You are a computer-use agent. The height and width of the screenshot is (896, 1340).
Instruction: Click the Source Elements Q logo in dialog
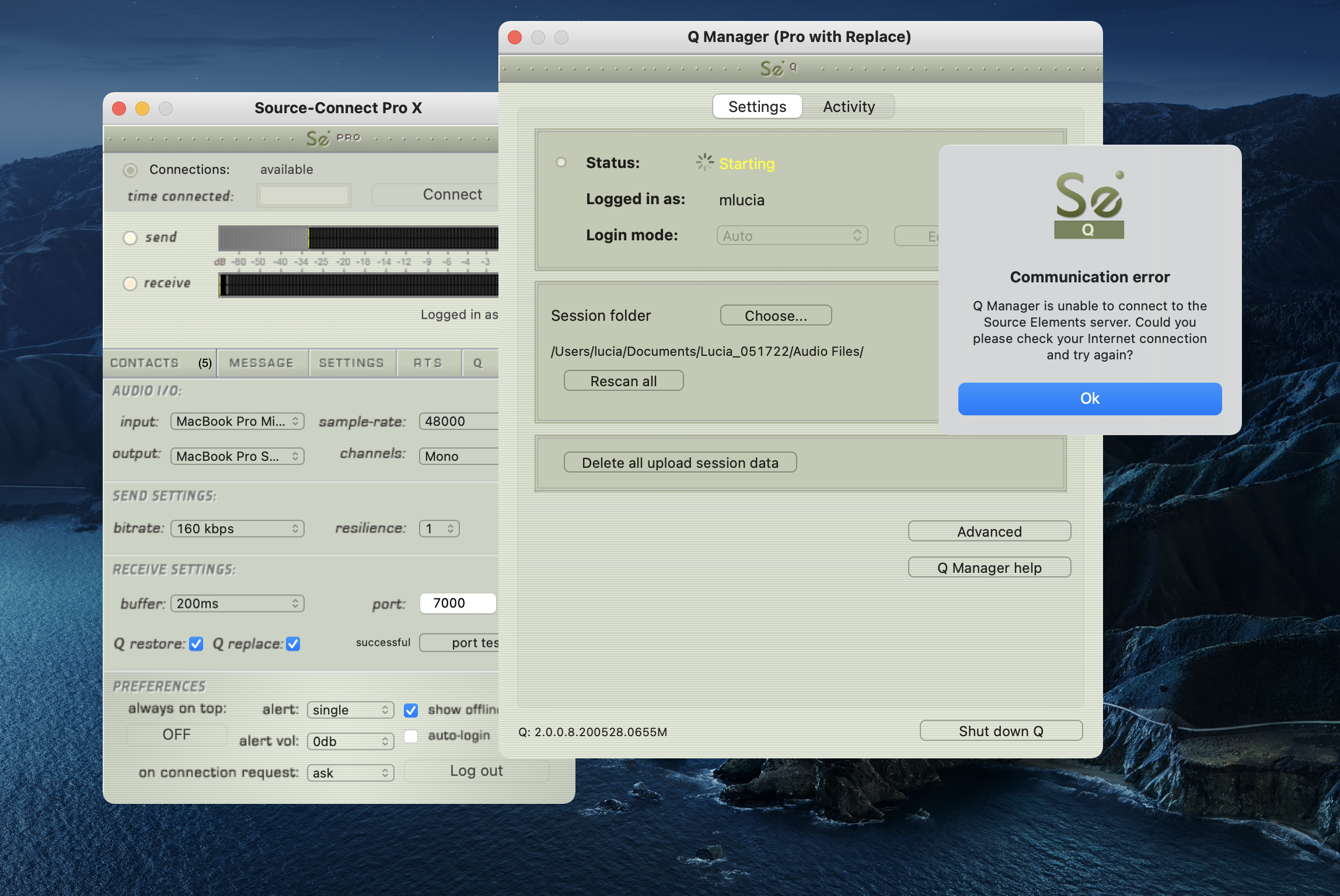1089,205
